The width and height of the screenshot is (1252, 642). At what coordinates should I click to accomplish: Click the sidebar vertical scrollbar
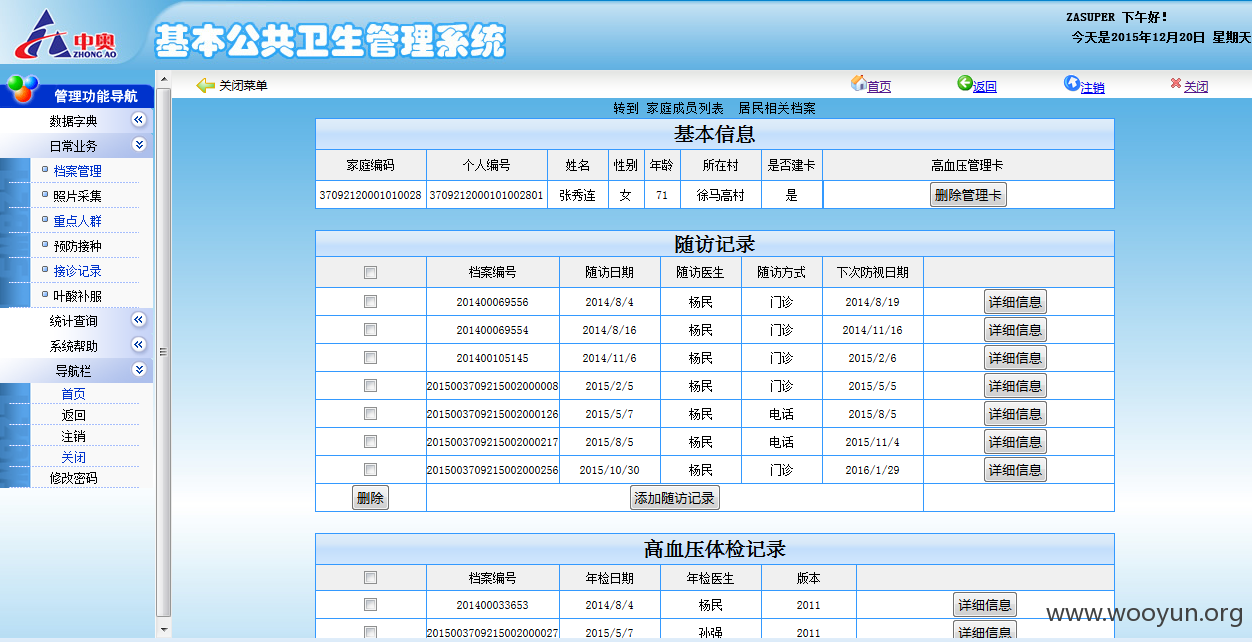pyautogui.click(x=164, y=352)
